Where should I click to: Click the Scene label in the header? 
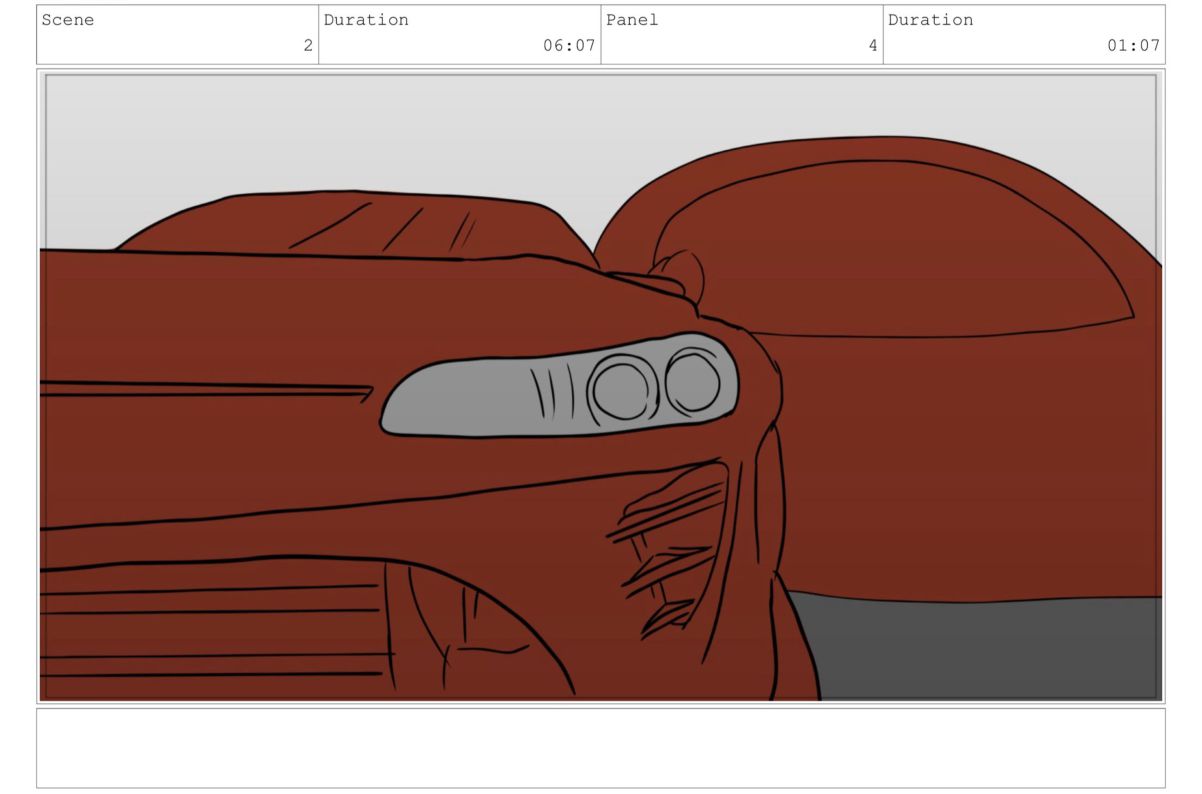point(68,20)
